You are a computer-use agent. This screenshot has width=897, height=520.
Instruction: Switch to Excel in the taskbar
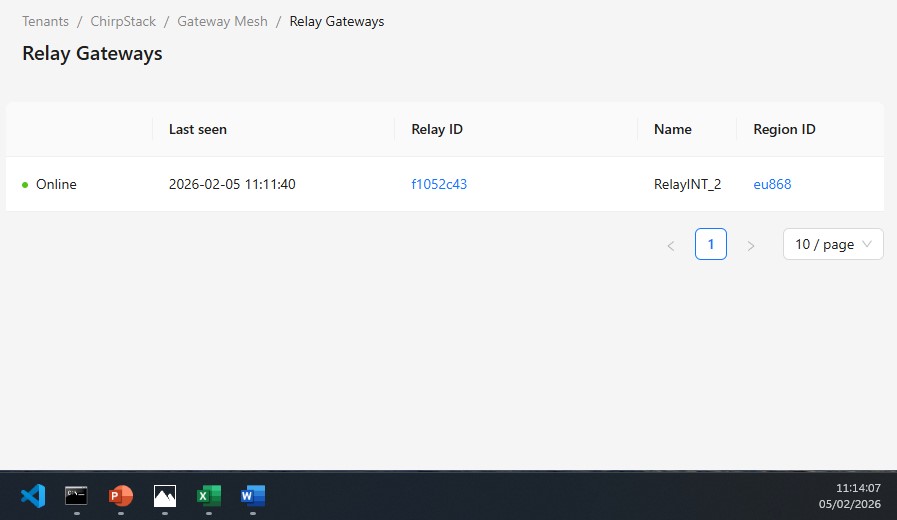tap(208, 495)
